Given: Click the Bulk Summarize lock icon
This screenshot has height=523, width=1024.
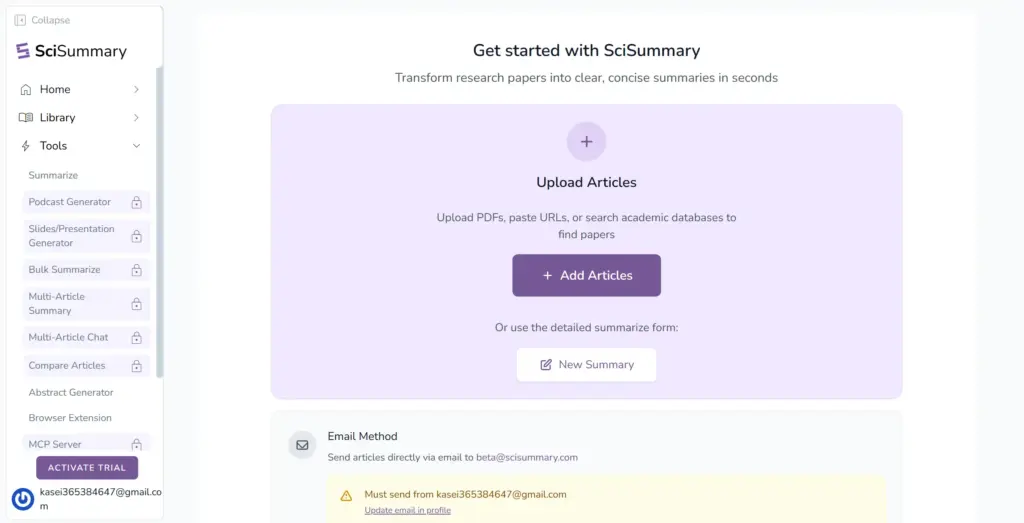Looking at the screenshot, I should pyautogui.click(x=136, y=270).
